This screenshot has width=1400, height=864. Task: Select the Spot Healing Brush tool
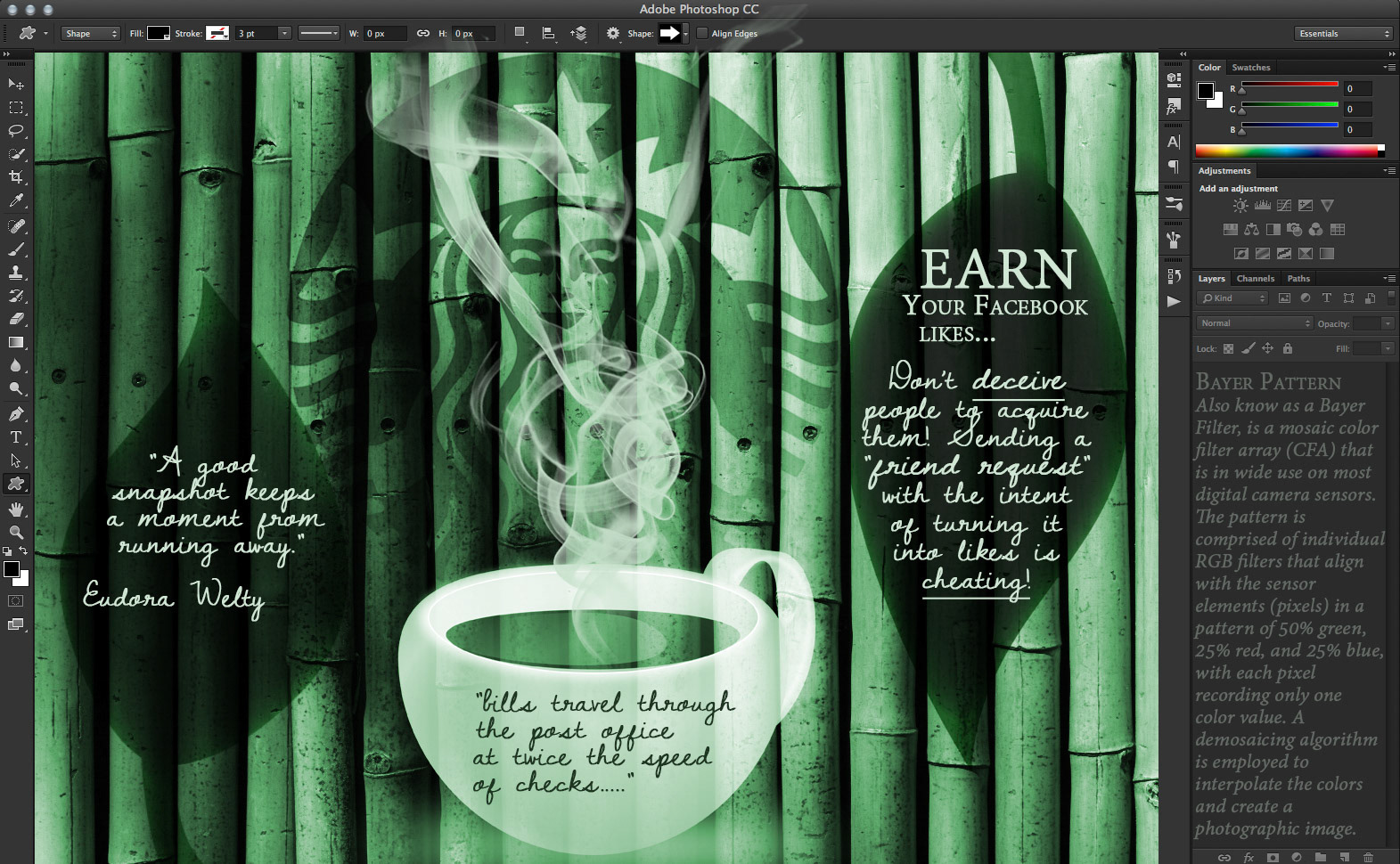(16, 226)
